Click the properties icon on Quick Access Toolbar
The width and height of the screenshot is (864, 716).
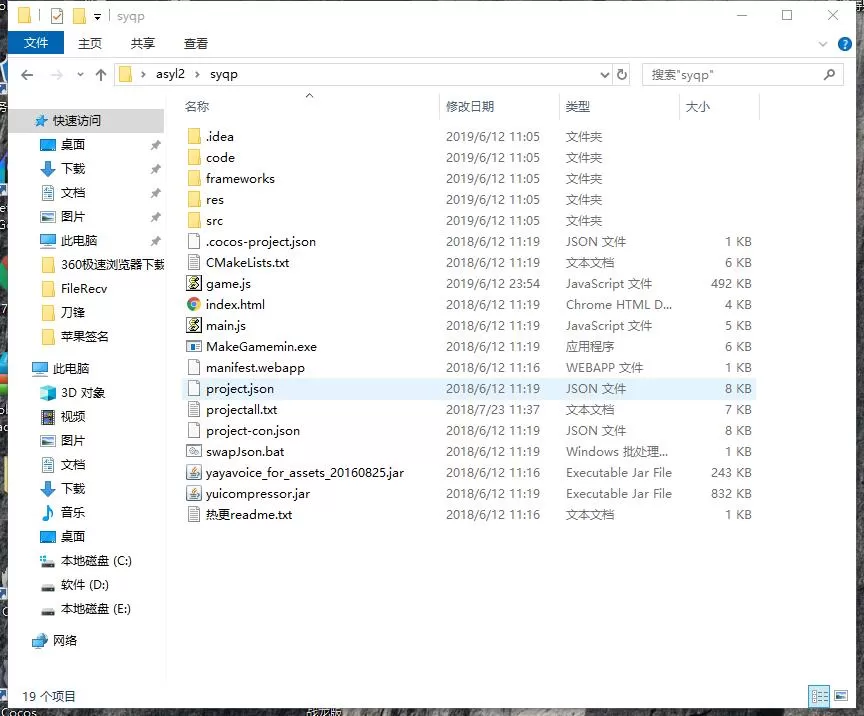[56, 15]
